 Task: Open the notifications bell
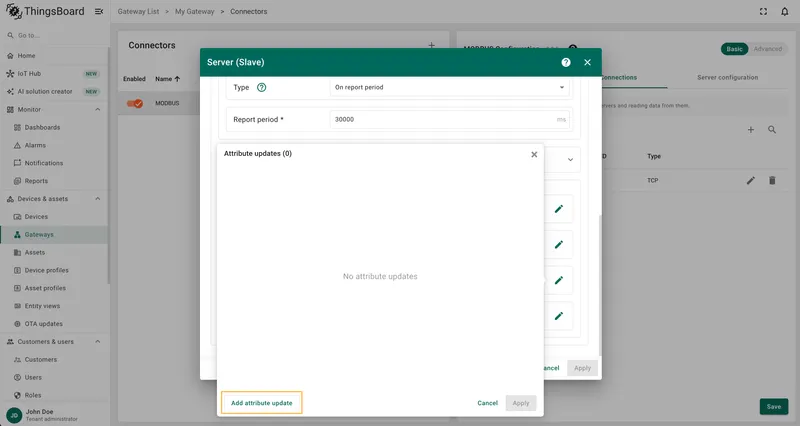click(x=785, y=11)
